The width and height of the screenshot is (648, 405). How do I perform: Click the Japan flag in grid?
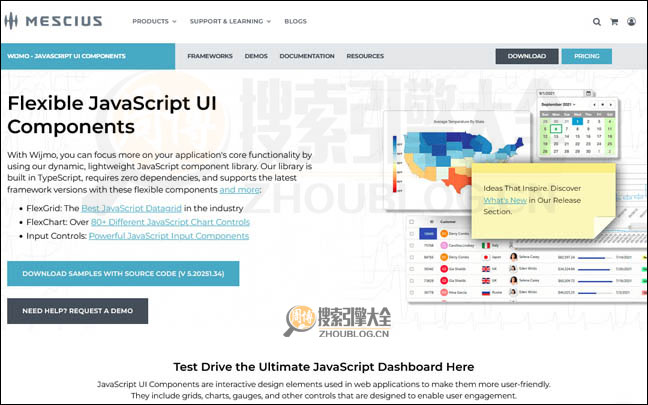pyautogui.click(x=486, y=257)
